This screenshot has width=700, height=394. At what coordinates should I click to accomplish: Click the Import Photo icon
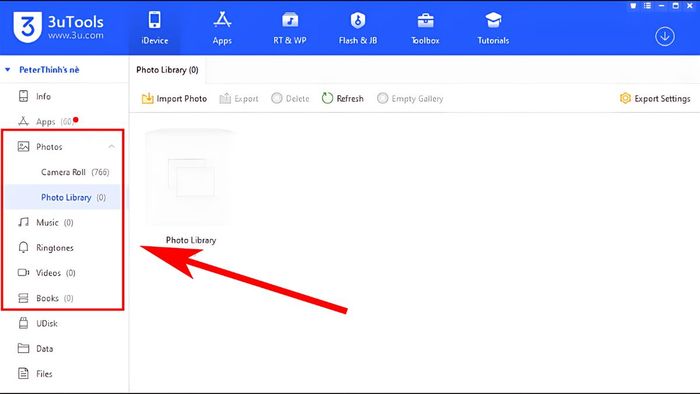click(147, 98)
